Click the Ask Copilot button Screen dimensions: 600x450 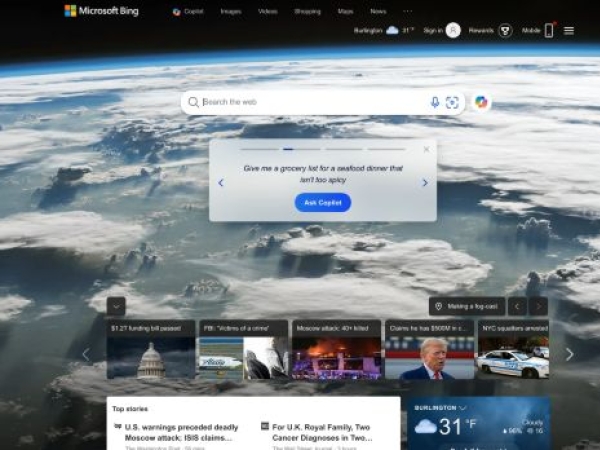pos(323,202)
